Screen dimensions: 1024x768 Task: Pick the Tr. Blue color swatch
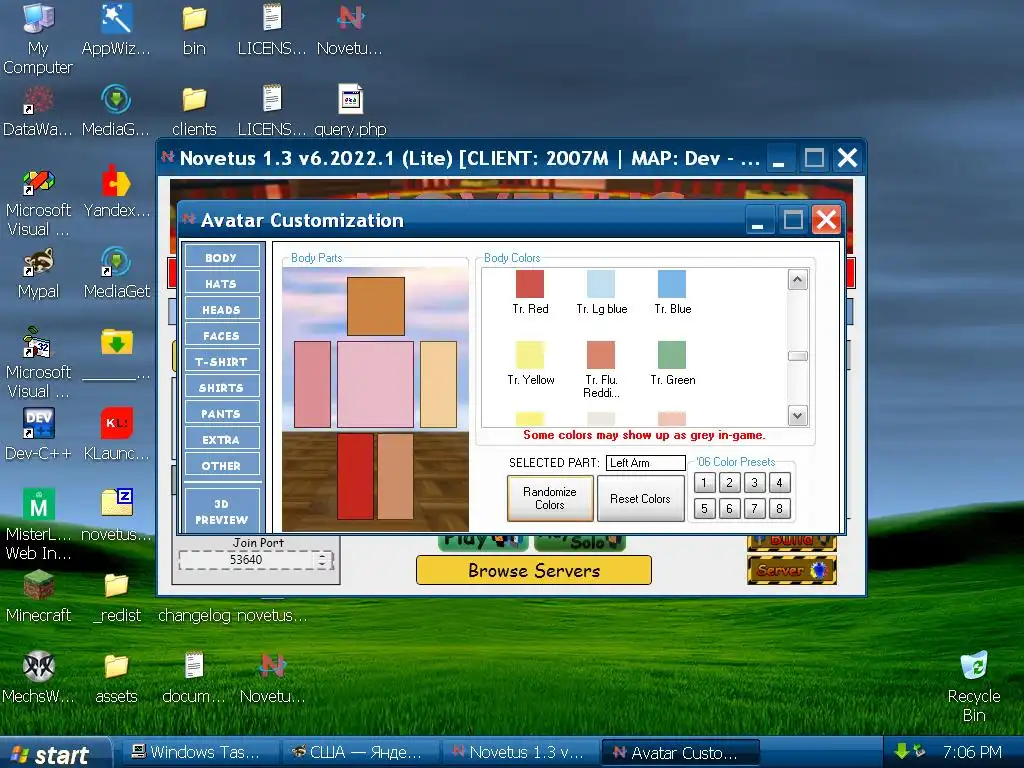672,284
